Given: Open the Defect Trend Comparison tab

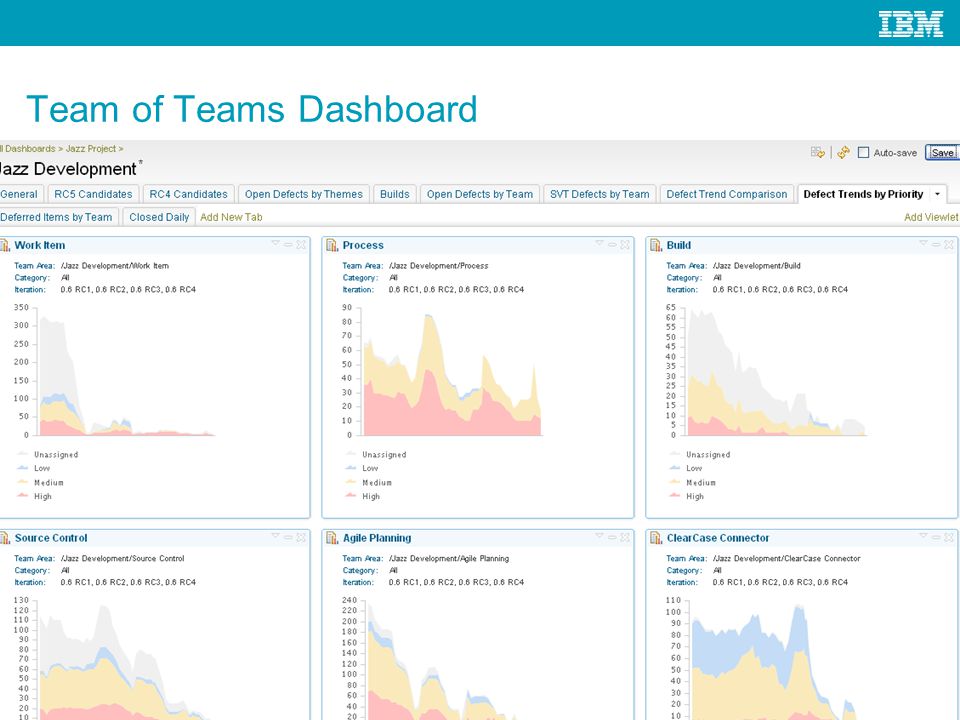Looking at the screenshot, I should (727, 194).
